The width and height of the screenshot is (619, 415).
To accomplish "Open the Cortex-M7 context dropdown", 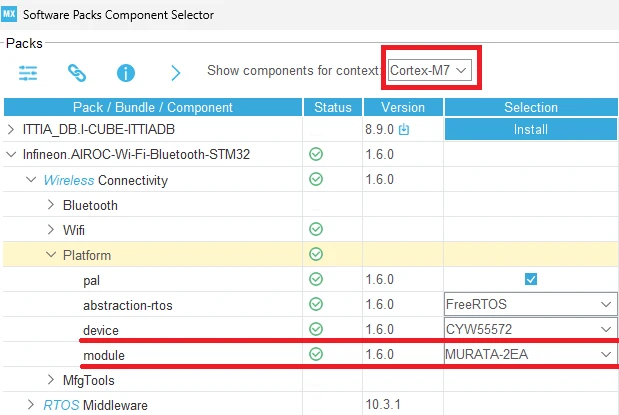I will (429, 71).
